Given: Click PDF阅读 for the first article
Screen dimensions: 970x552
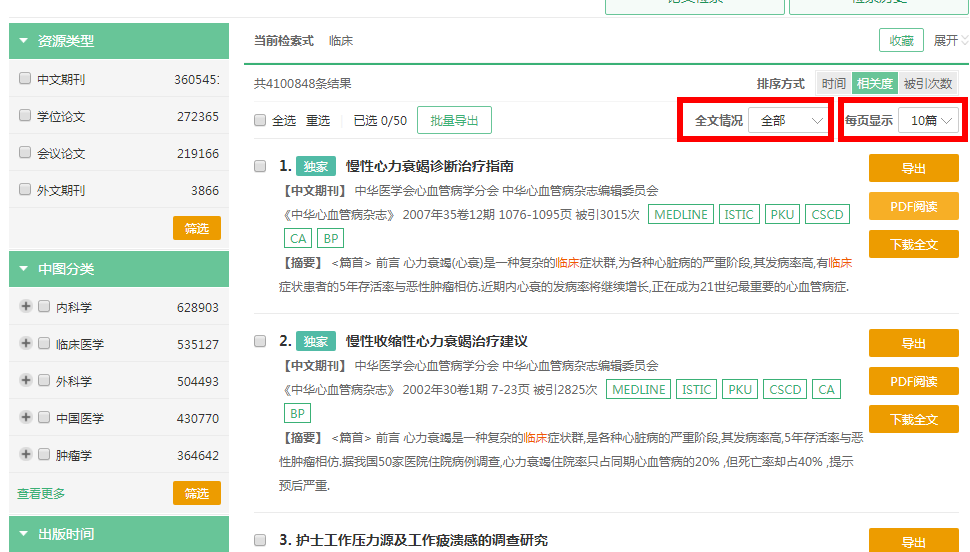Looking at the screenshot, I should coord(913,206).
